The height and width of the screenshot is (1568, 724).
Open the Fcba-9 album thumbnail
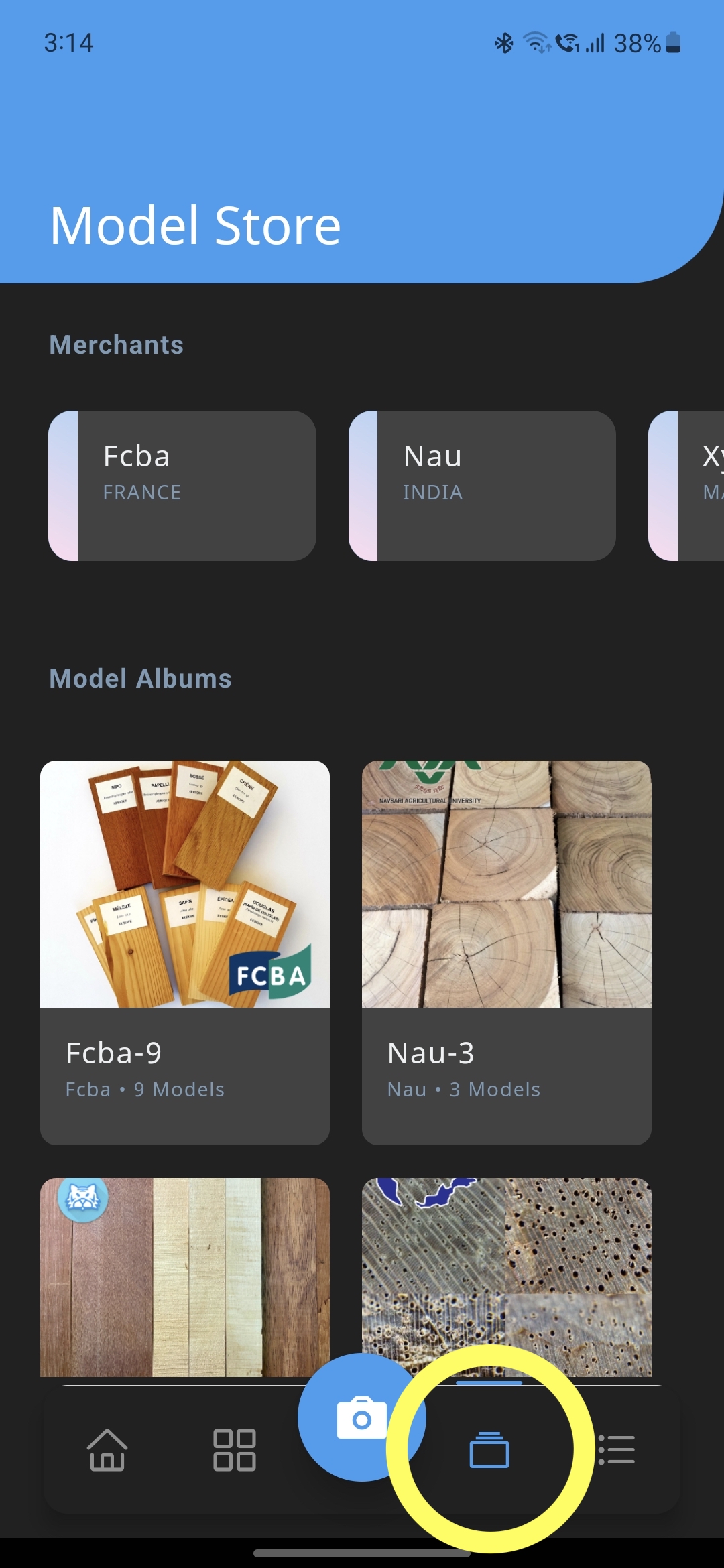point(185,884)
